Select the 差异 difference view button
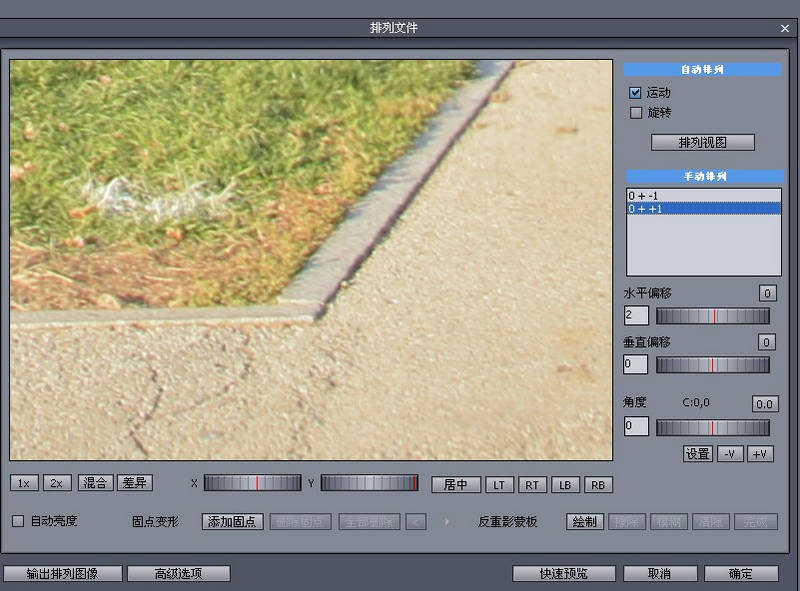The width and height of the screenshot is (800, 591). (134, 483)
